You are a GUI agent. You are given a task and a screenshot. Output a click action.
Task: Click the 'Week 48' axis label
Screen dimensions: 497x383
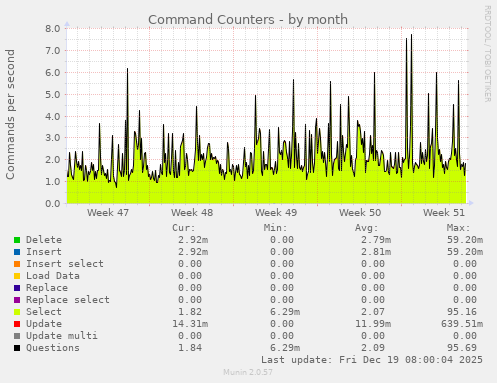click(192, 213)
